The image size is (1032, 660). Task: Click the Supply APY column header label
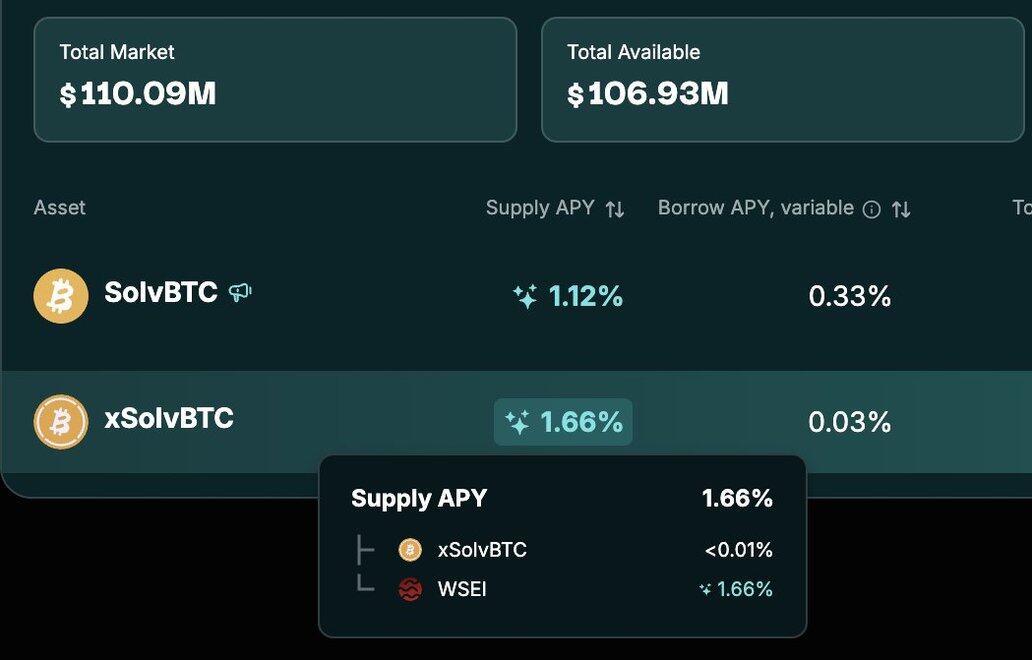(x=540, y=208)
